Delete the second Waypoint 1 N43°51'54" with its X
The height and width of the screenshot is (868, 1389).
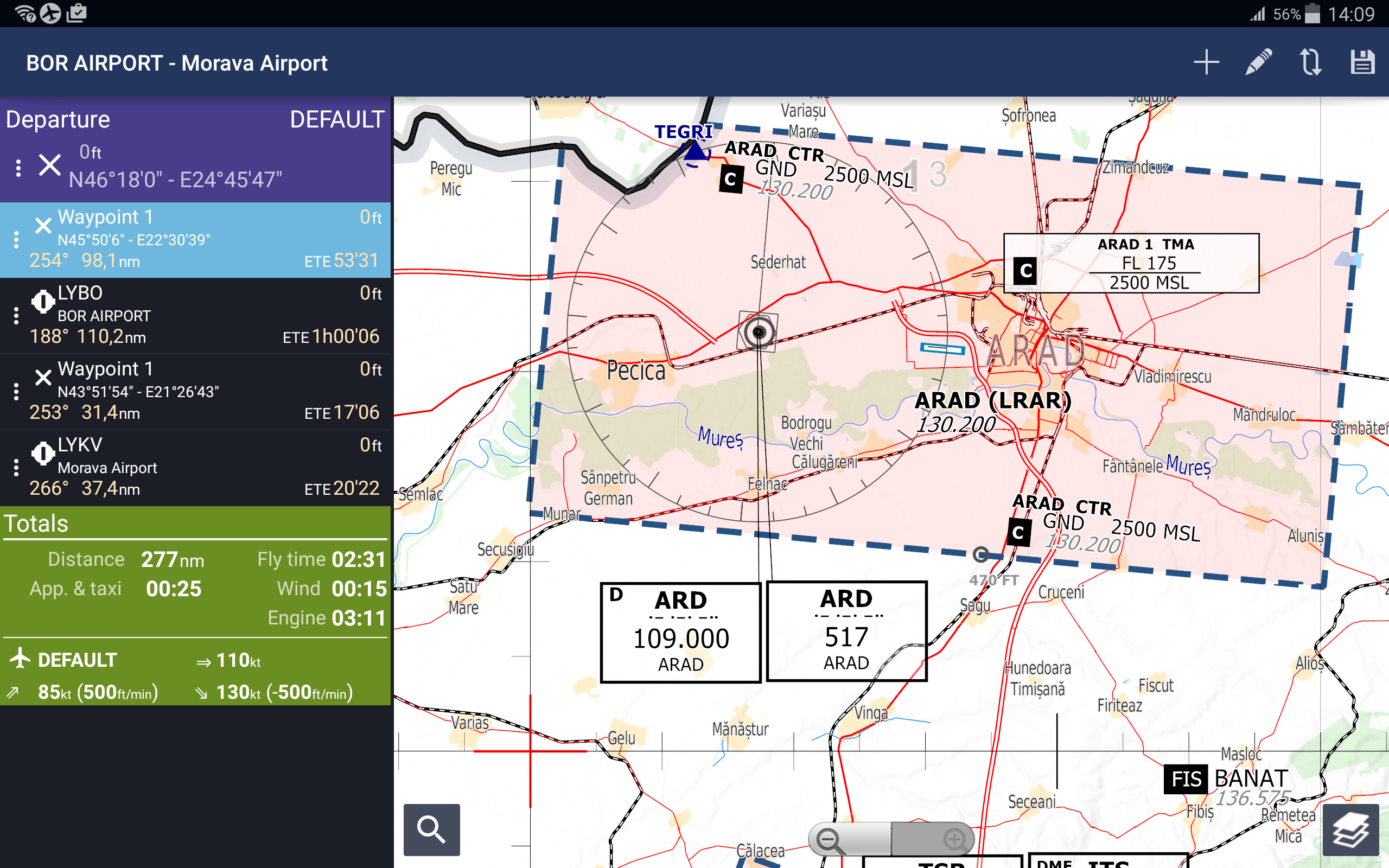point(43,377)
